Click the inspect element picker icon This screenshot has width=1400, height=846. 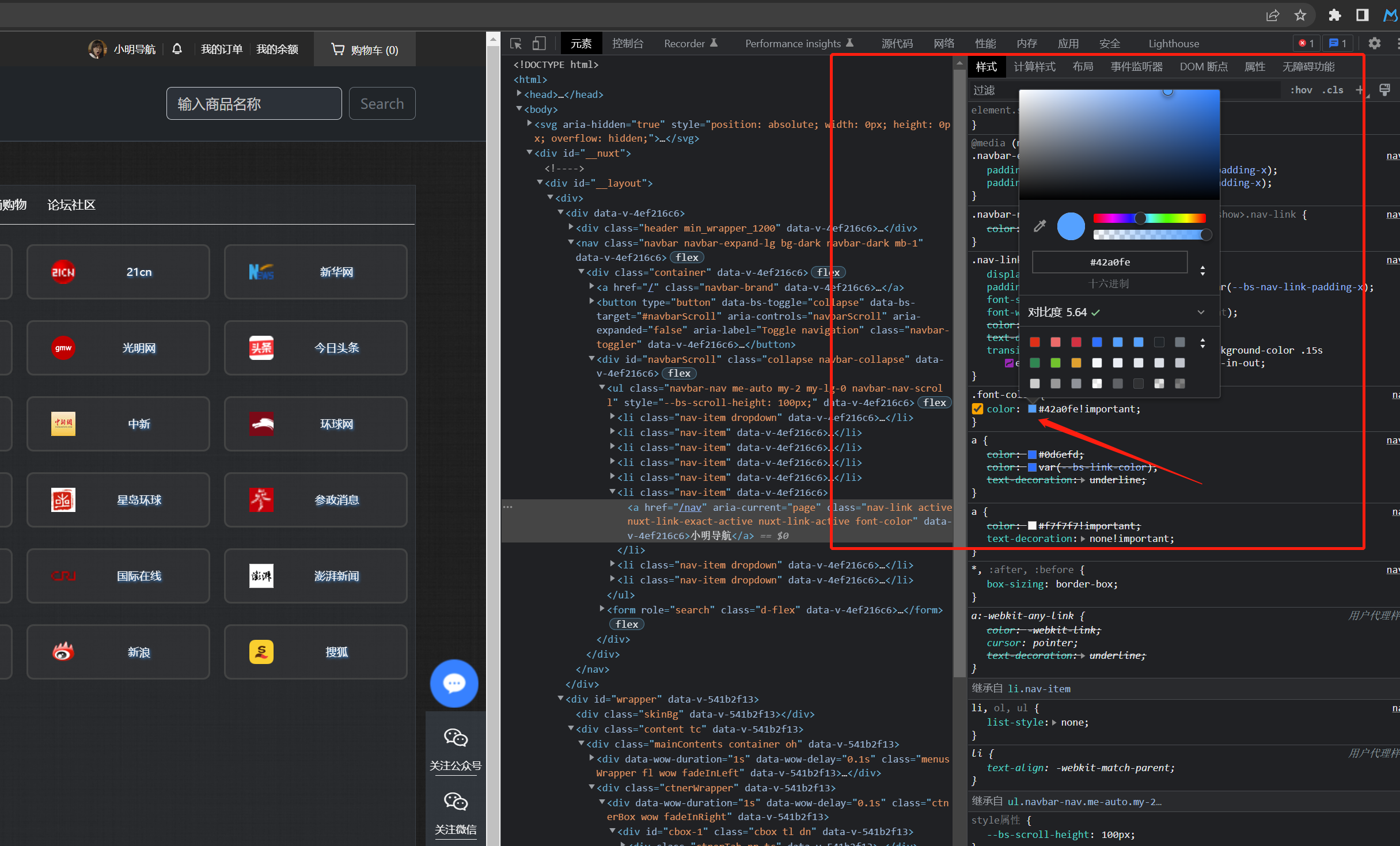(516, 44)
